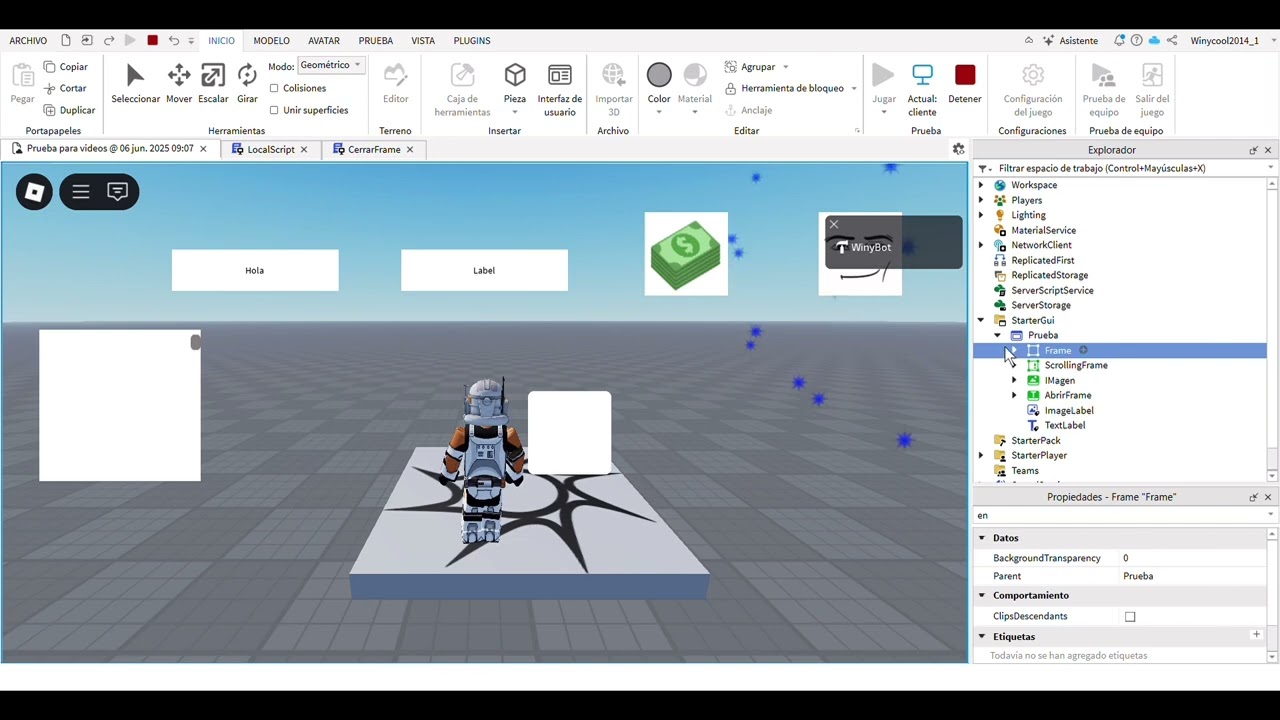Switch to the MODELO ribbon tab
This screenshot has width=1280, height=720.
[x=271, y=41]
